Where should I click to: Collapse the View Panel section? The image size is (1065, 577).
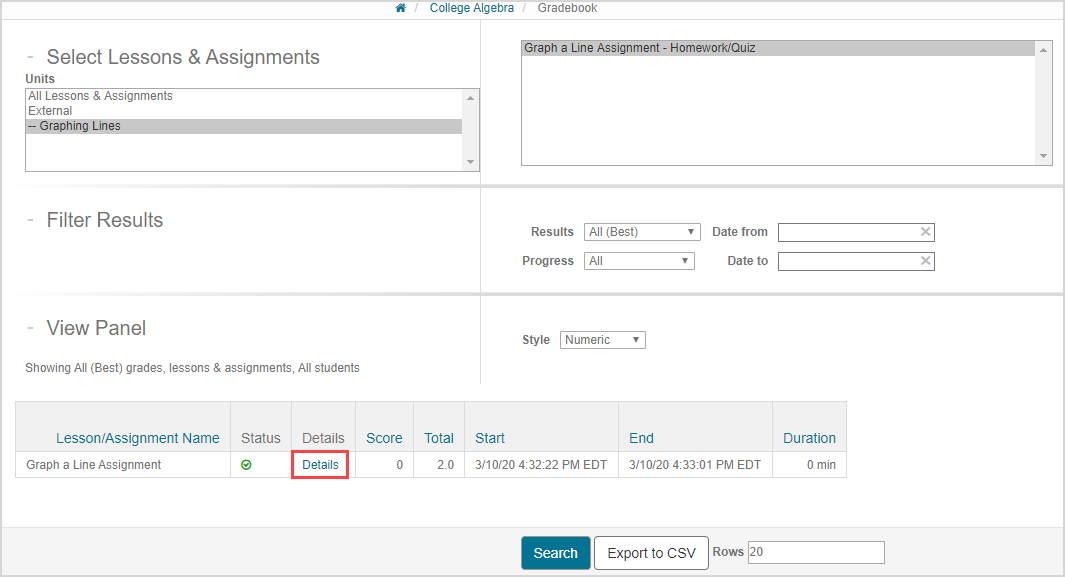30,328
